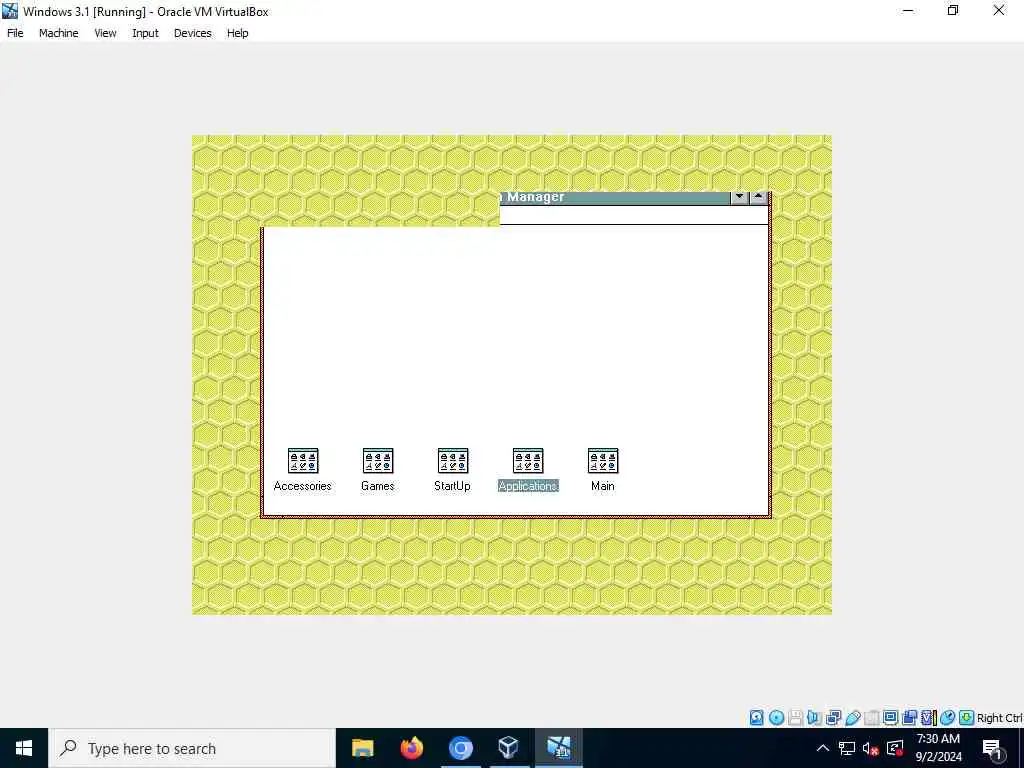Click the network tray icon
This screenshot has width=1024, height=768.
point(847,748)
